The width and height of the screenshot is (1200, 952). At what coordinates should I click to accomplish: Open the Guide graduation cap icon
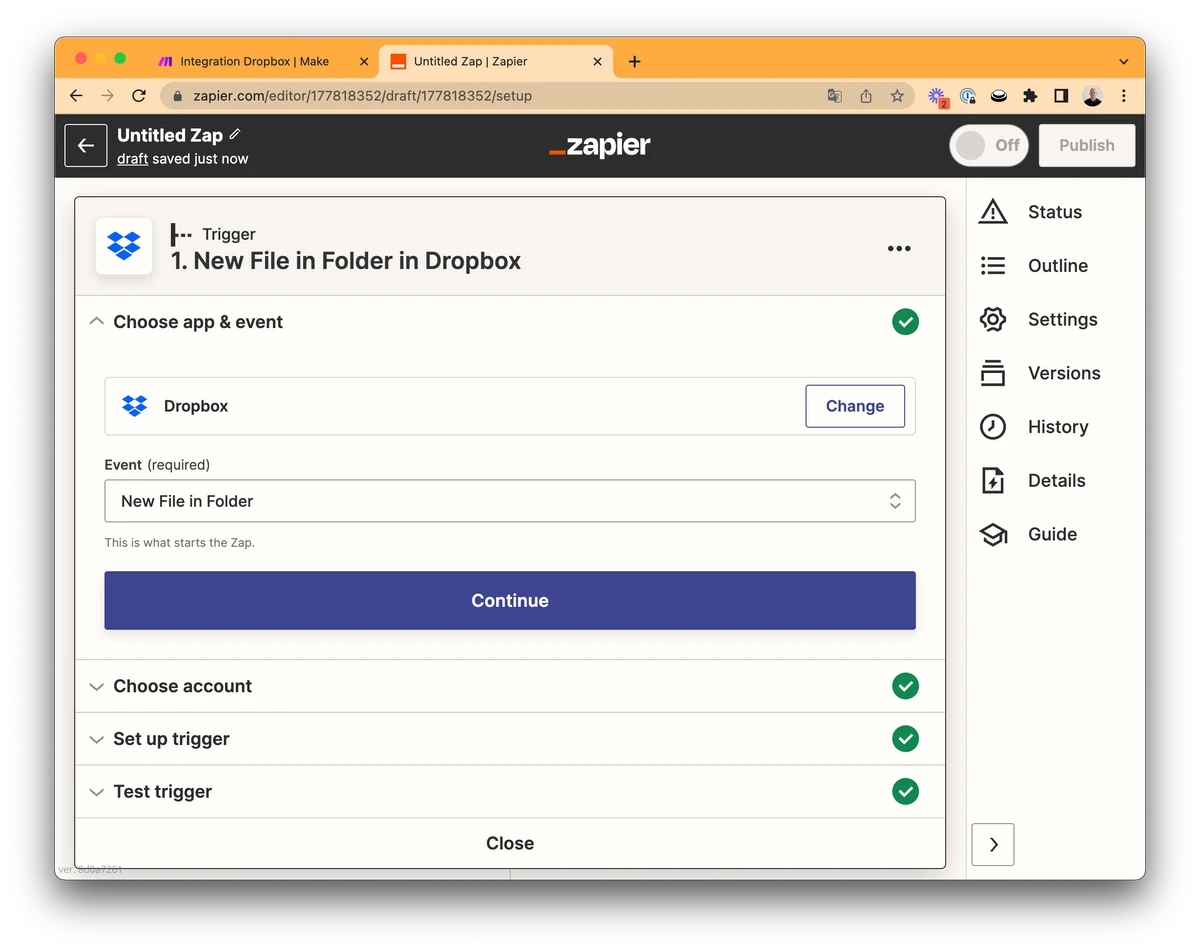click(992, 535)
